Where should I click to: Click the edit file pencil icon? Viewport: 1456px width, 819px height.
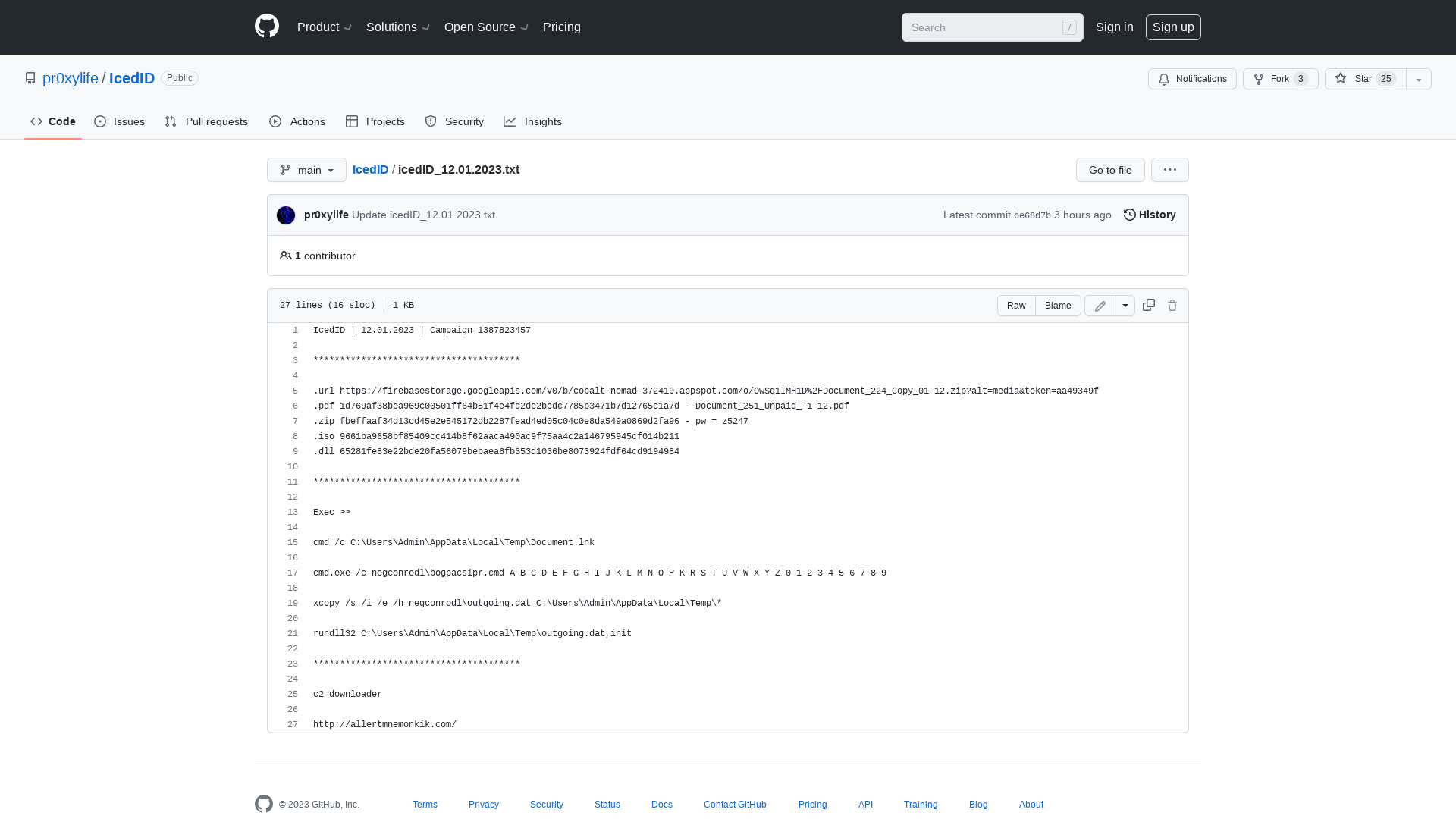(1100, 305)
